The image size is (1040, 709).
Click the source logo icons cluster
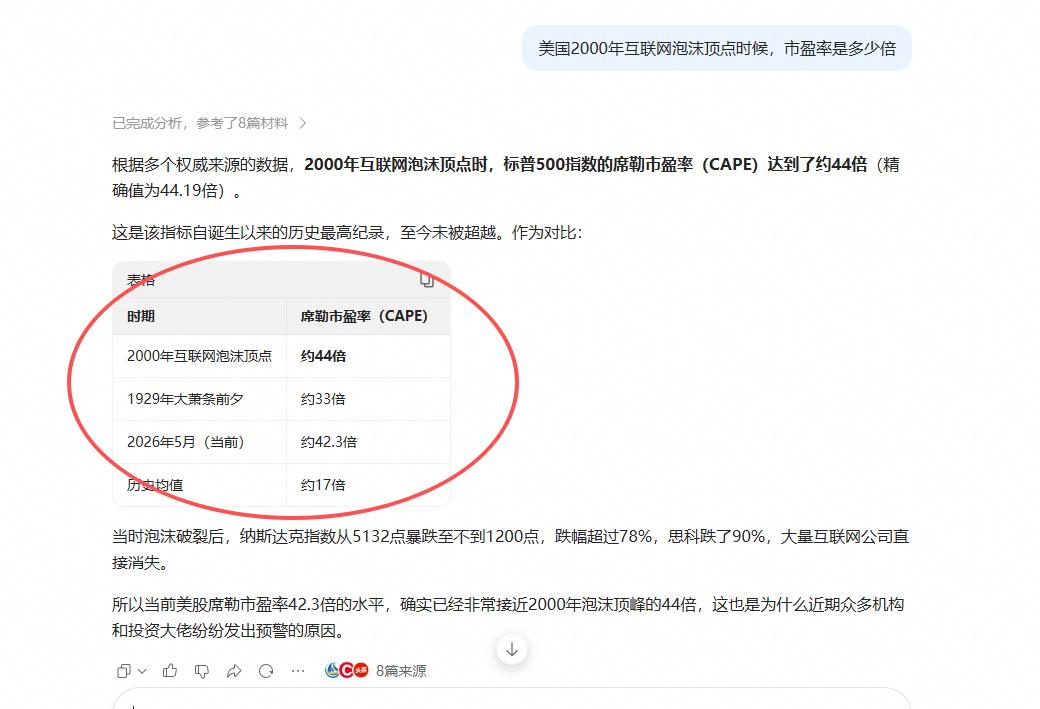[346, 671]
